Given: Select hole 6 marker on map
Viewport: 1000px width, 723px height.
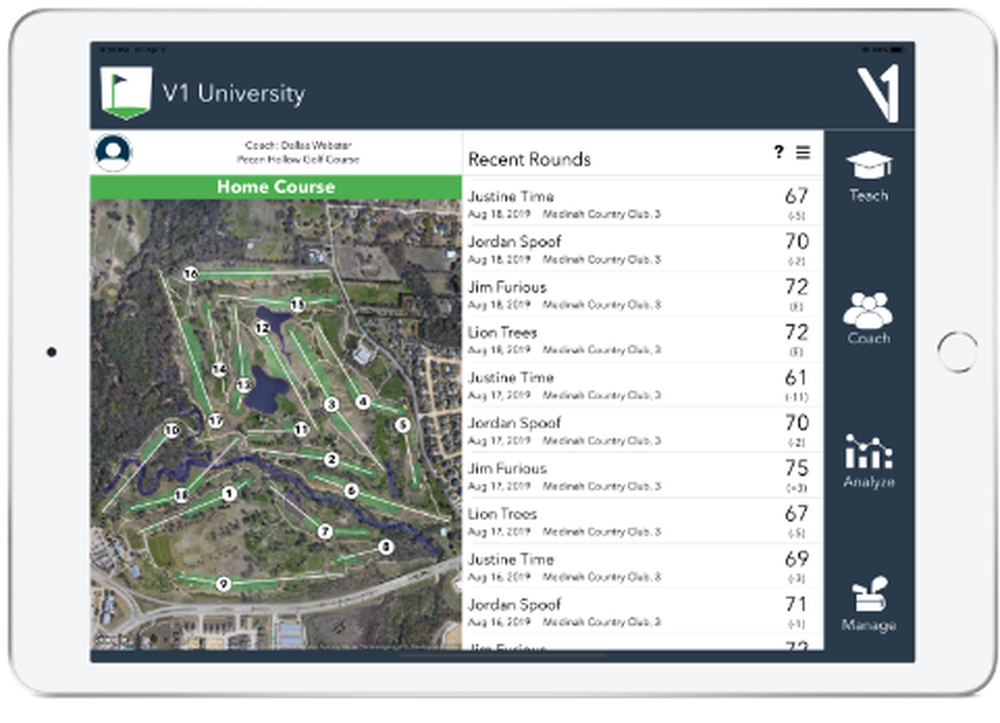Looking at the screenshot, I should 351,490.
